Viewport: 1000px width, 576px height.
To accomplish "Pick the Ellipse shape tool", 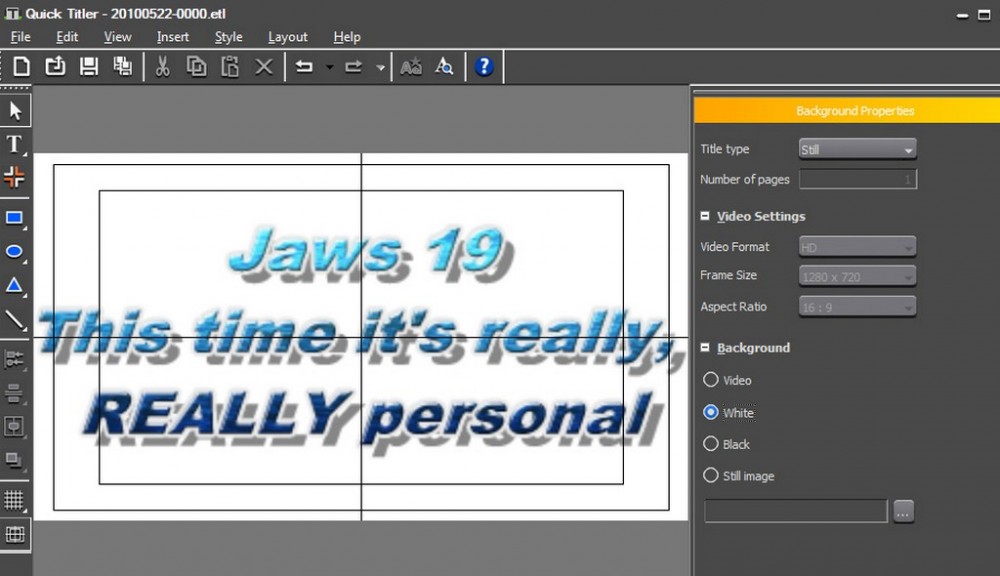I will pos(15,252).
